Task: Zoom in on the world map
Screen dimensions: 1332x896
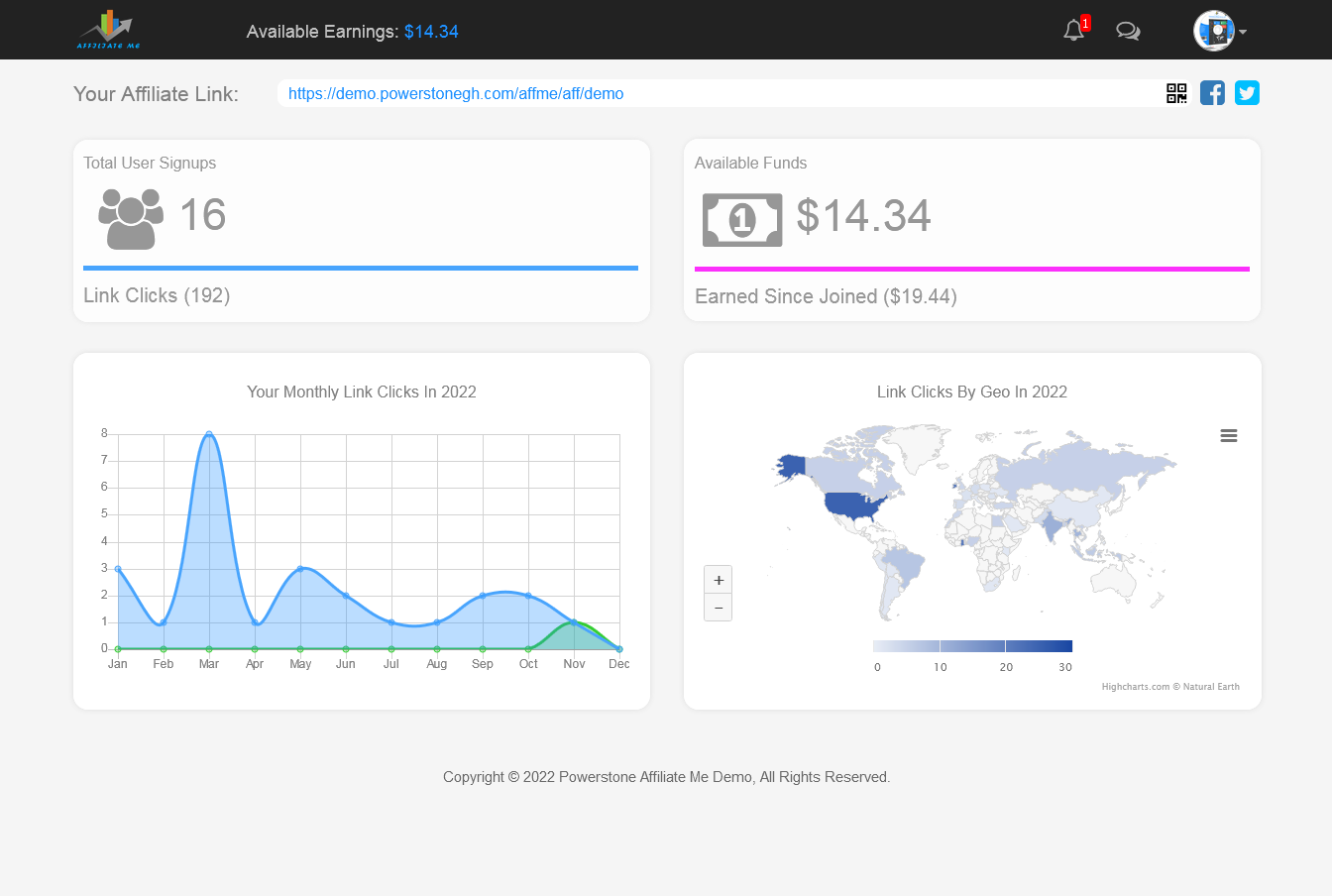Action: 719,580
